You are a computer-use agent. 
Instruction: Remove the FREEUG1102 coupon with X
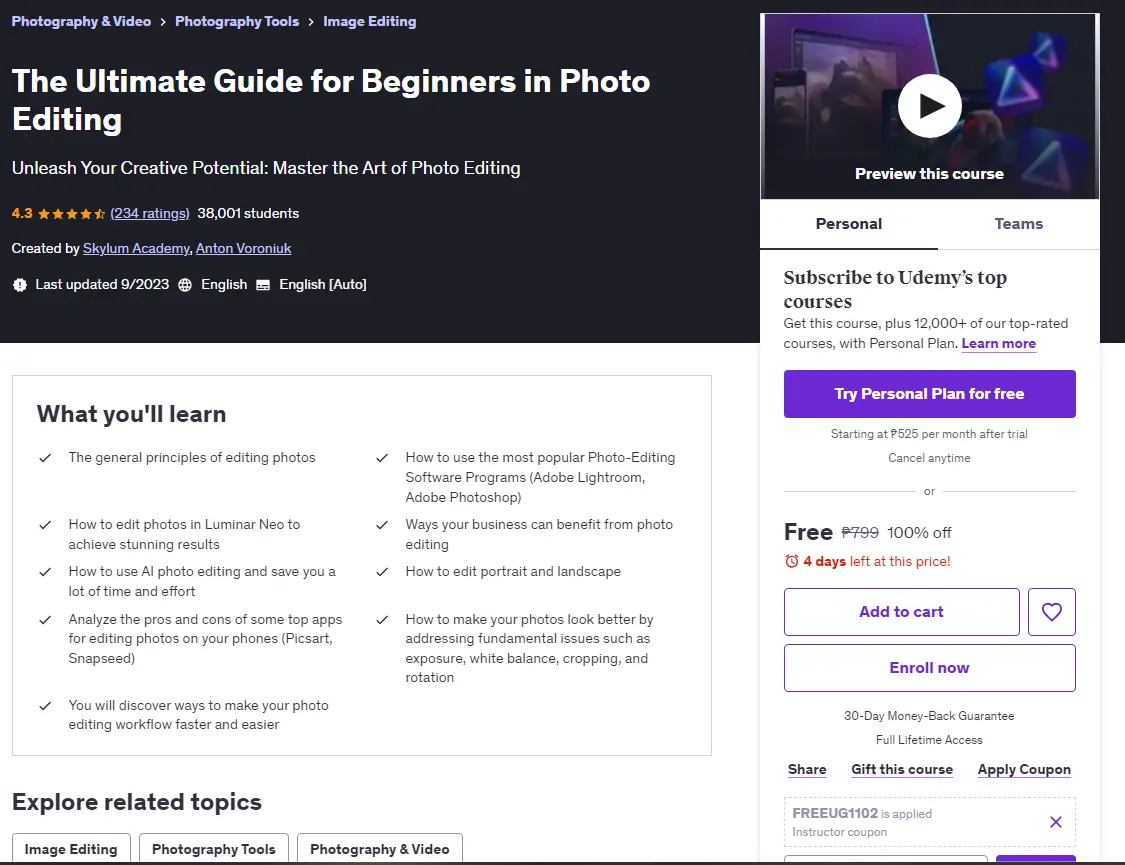[1055, 822]
